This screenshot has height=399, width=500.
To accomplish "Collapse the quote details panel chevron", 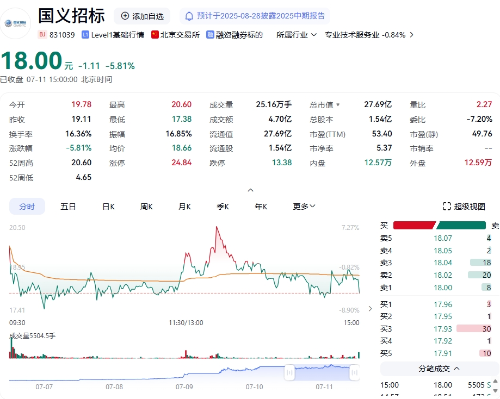I will [251, 190].
